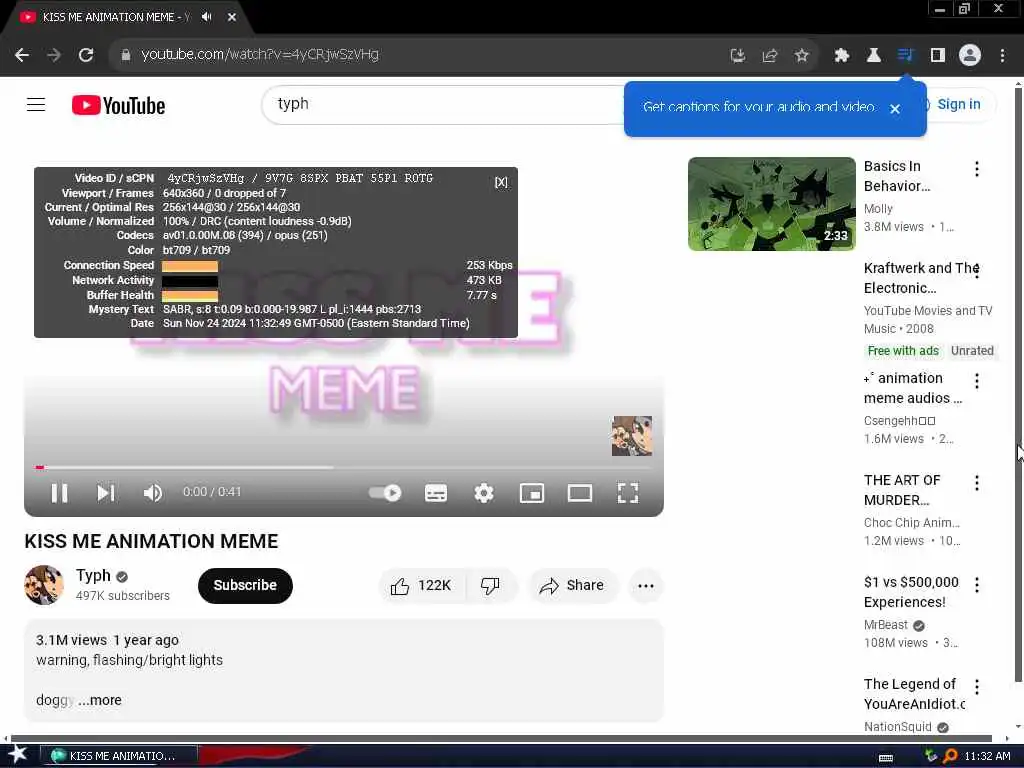Open THE ART OF MURDER video
1024x768 pixels.
click(x=902, y=490)
